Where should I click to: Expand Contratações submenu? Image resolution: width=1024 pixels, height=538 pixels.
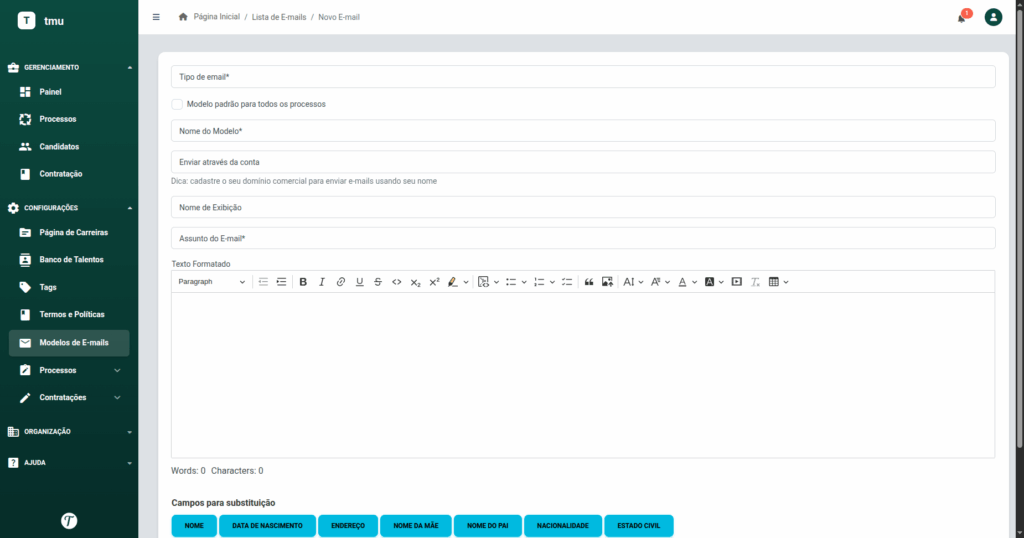click(118, 398)
